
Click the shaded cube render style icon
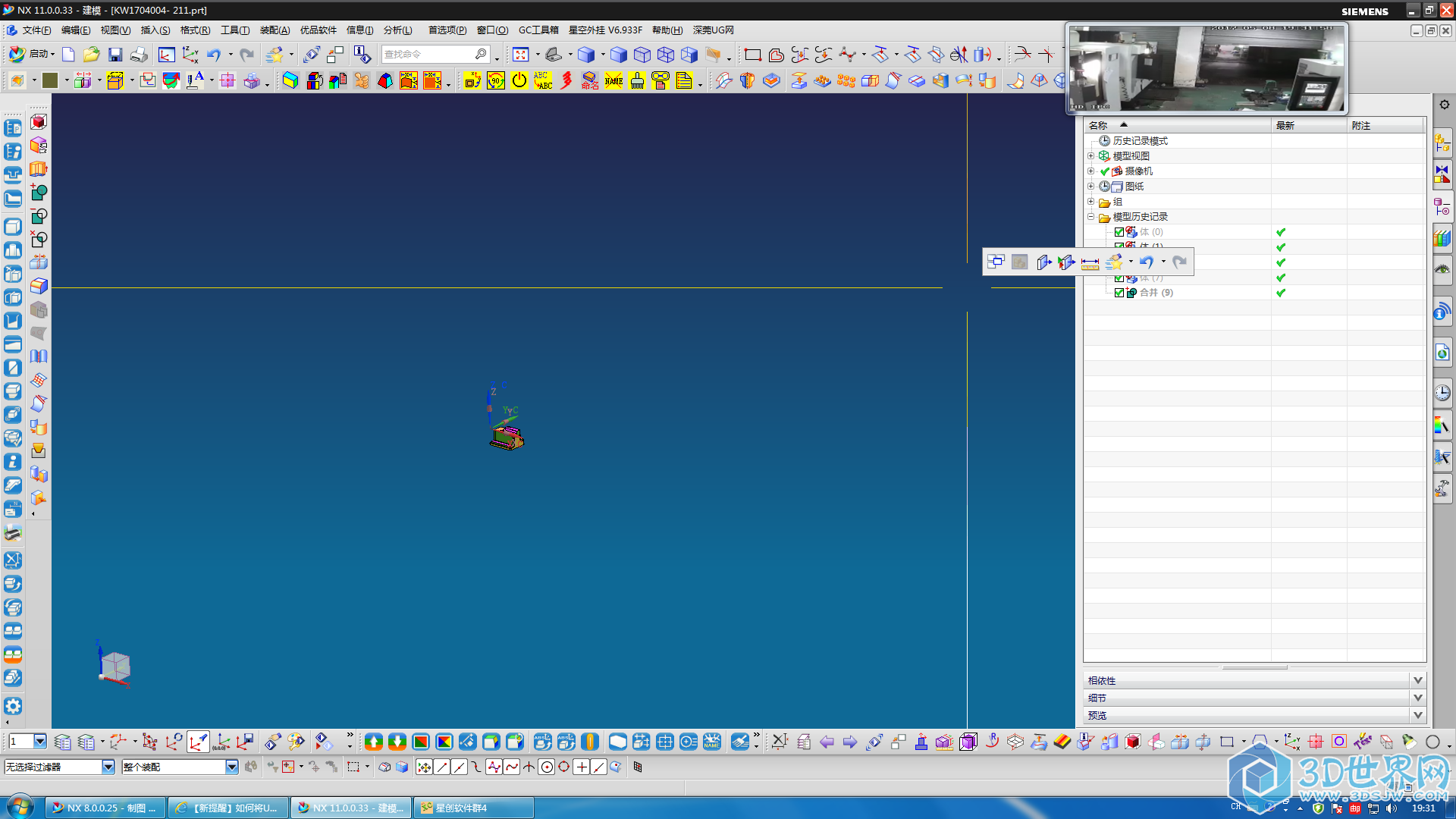pos(586,55)
